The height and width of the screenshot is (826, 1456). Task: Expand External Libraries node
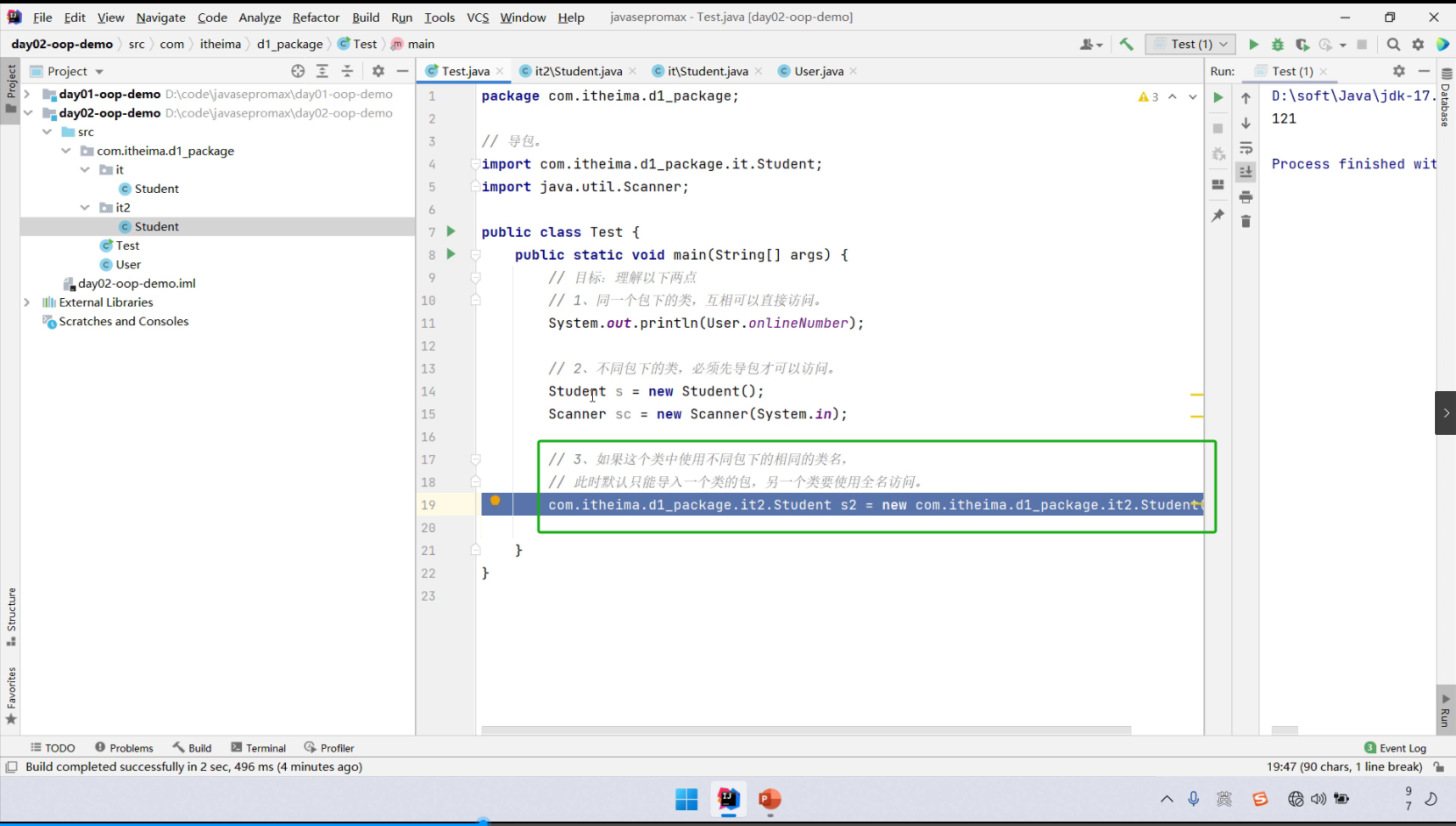27,303
